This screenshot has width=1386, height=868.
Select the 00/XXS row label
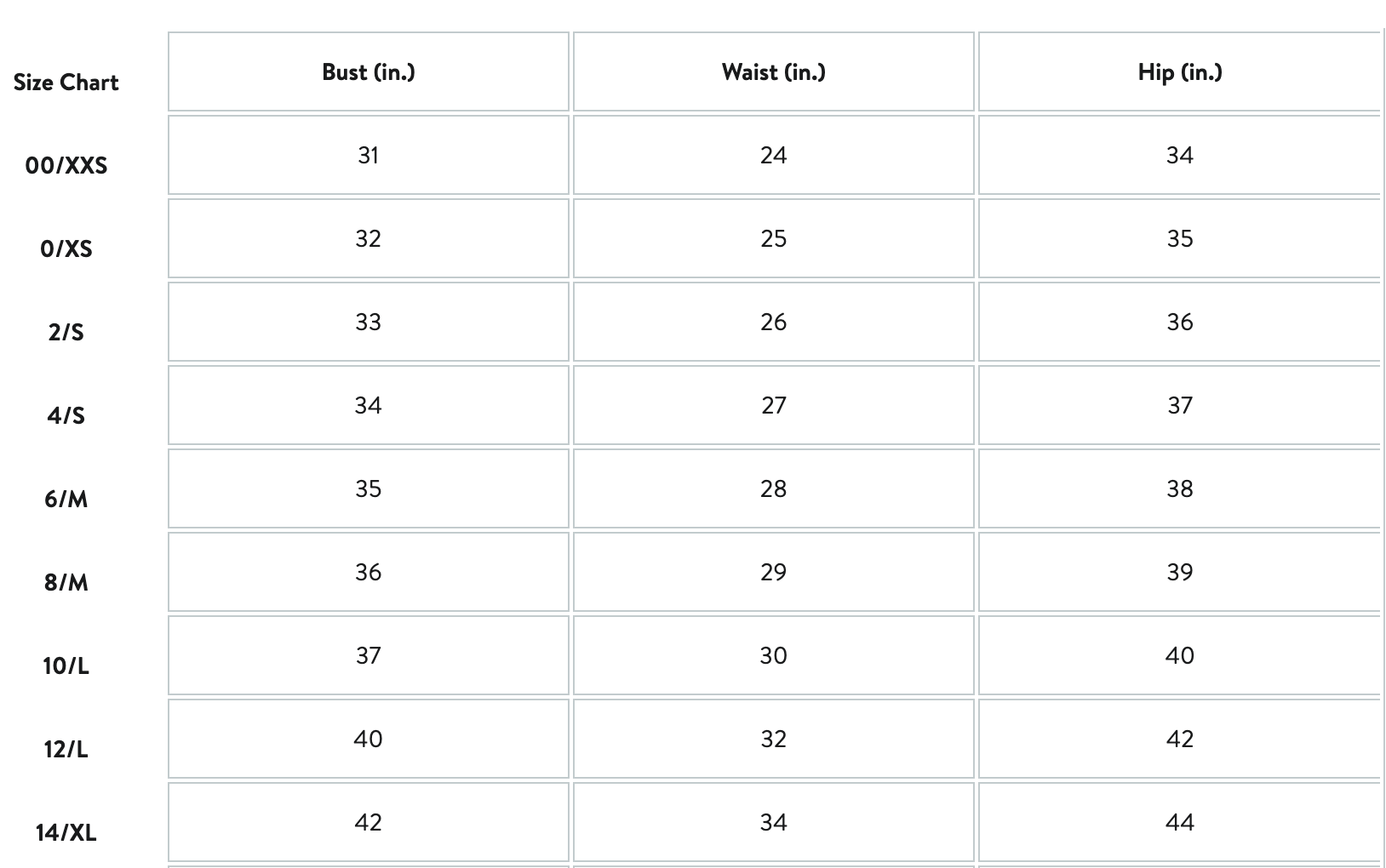pos(66,165)
